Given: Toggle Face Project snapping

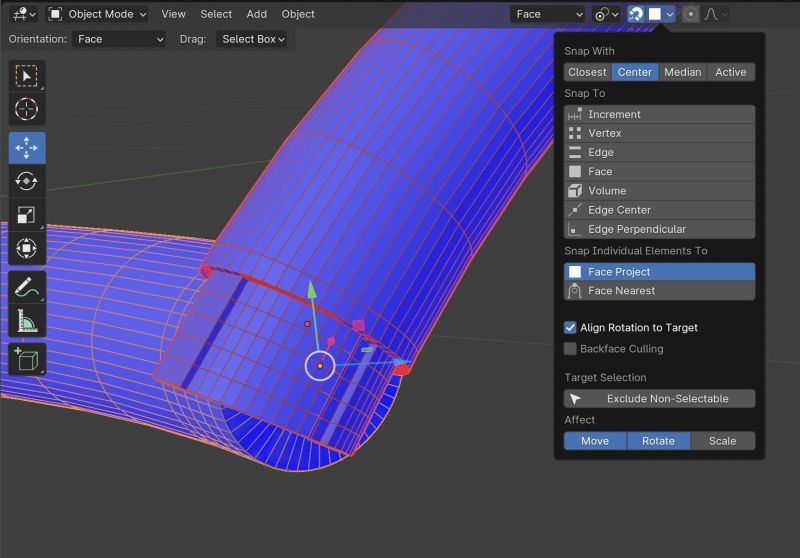Looking at the screenshot, I should pos(659,272).
